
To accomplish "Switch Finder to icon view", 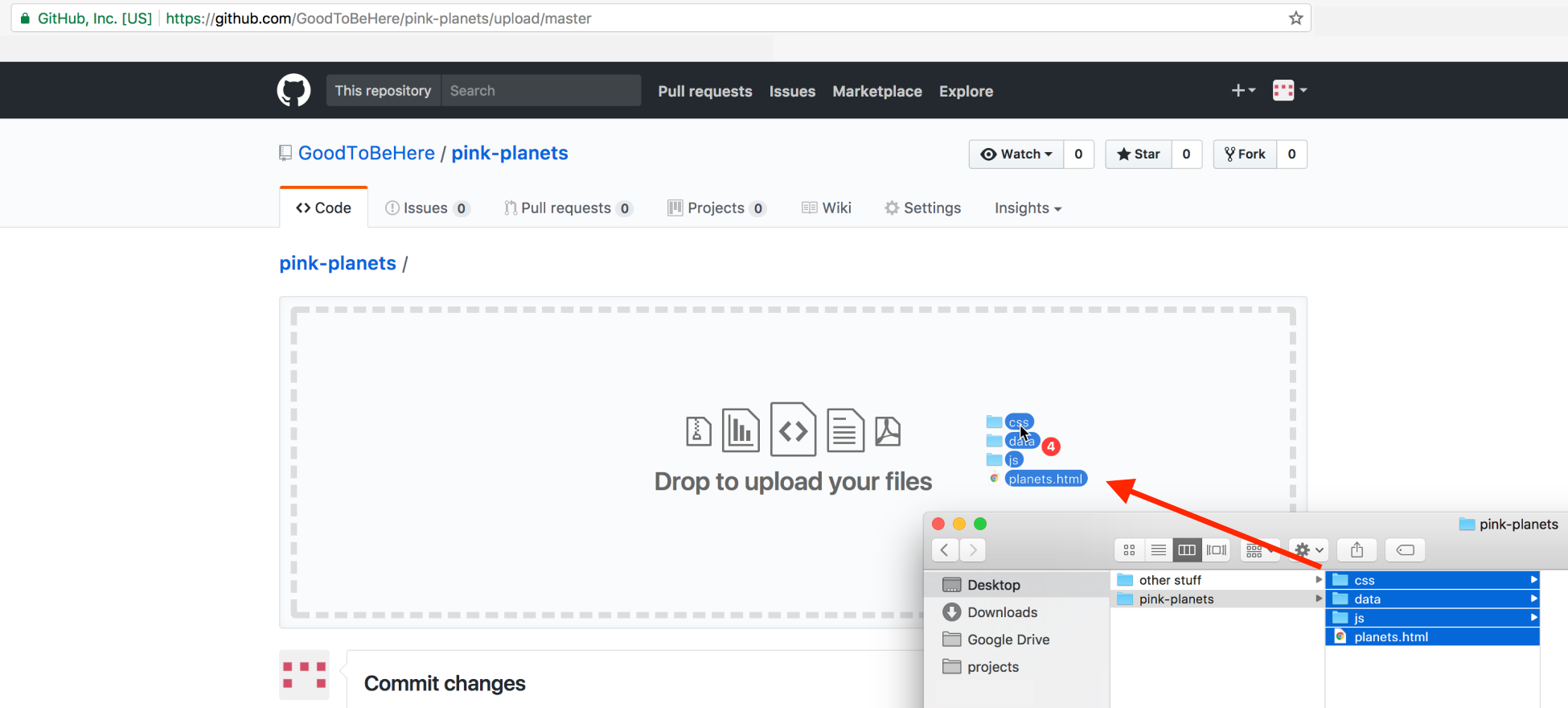I will pos(1129,550).
